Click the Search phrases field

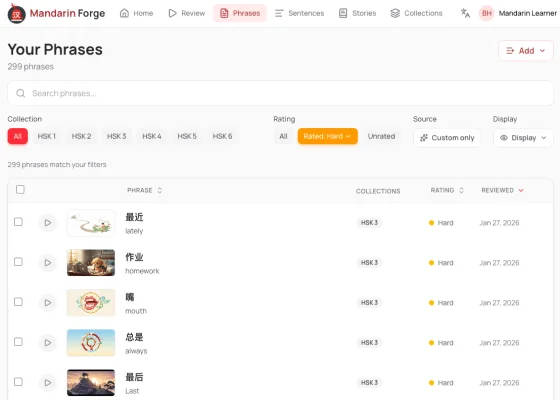point(280,93)
